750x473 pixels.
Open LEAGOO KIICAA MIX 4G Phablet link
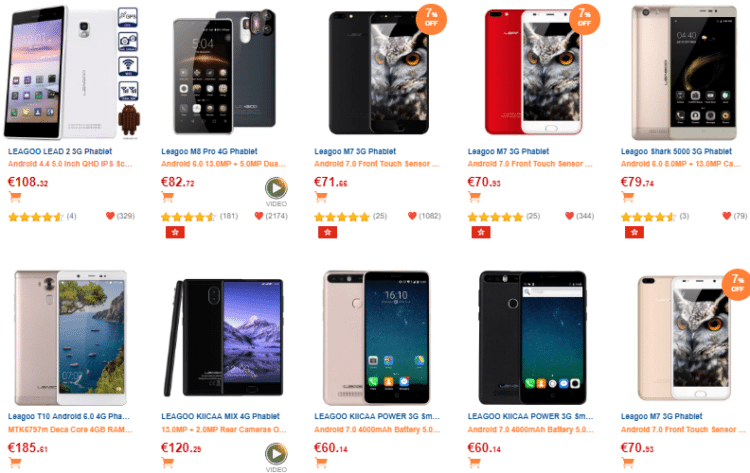tap(221, 416)
